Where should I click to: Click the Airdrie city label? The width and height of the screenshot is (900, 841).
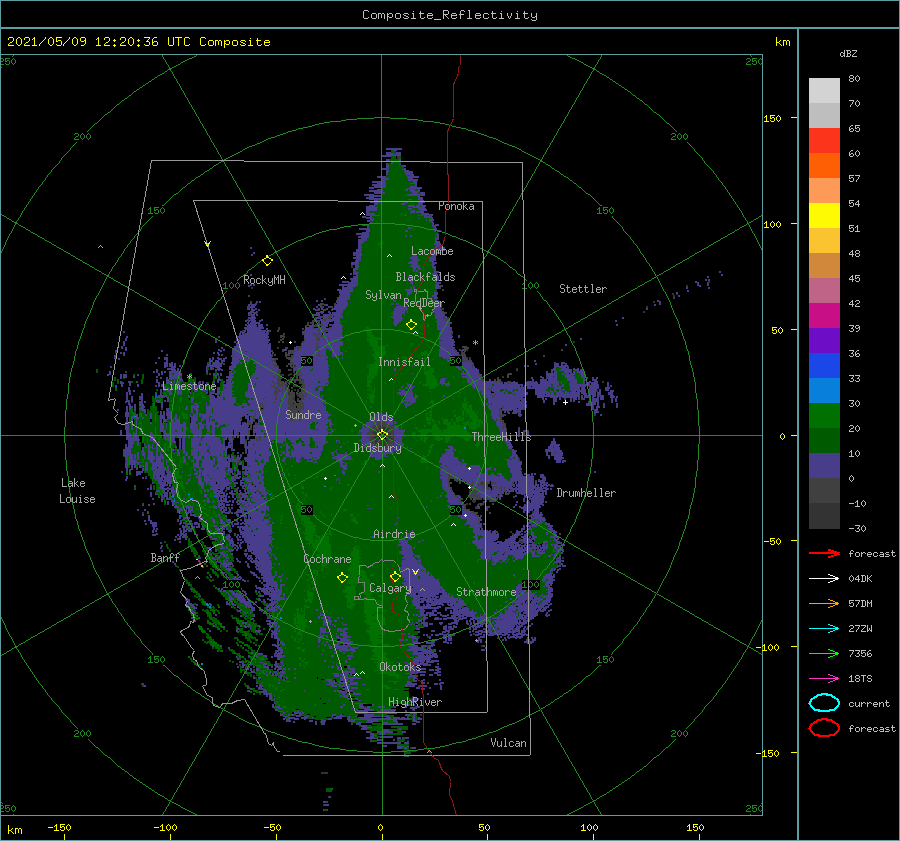click(394, 534)
